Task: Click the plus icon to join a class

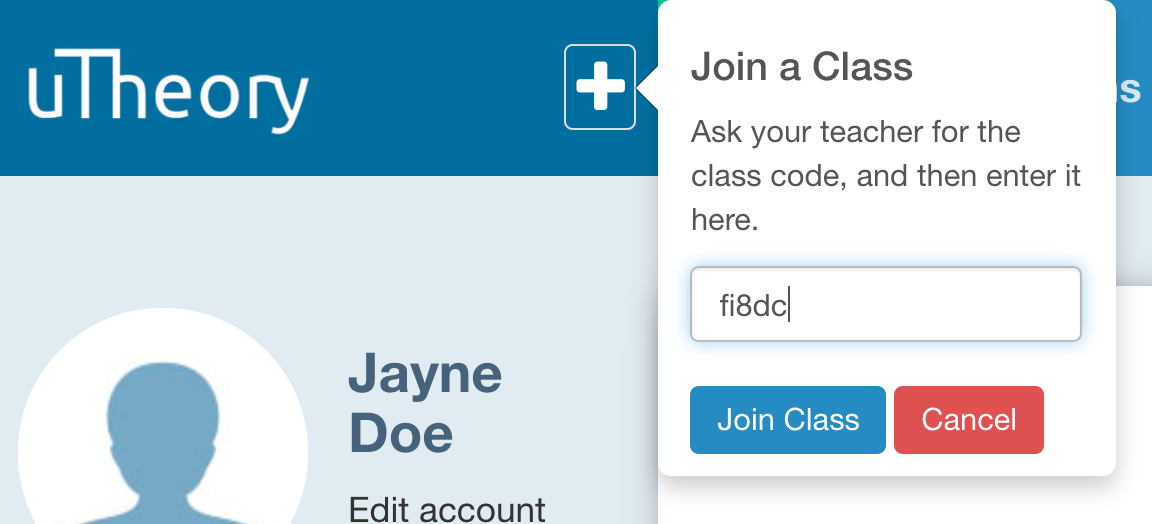Action: coord(600,87)
